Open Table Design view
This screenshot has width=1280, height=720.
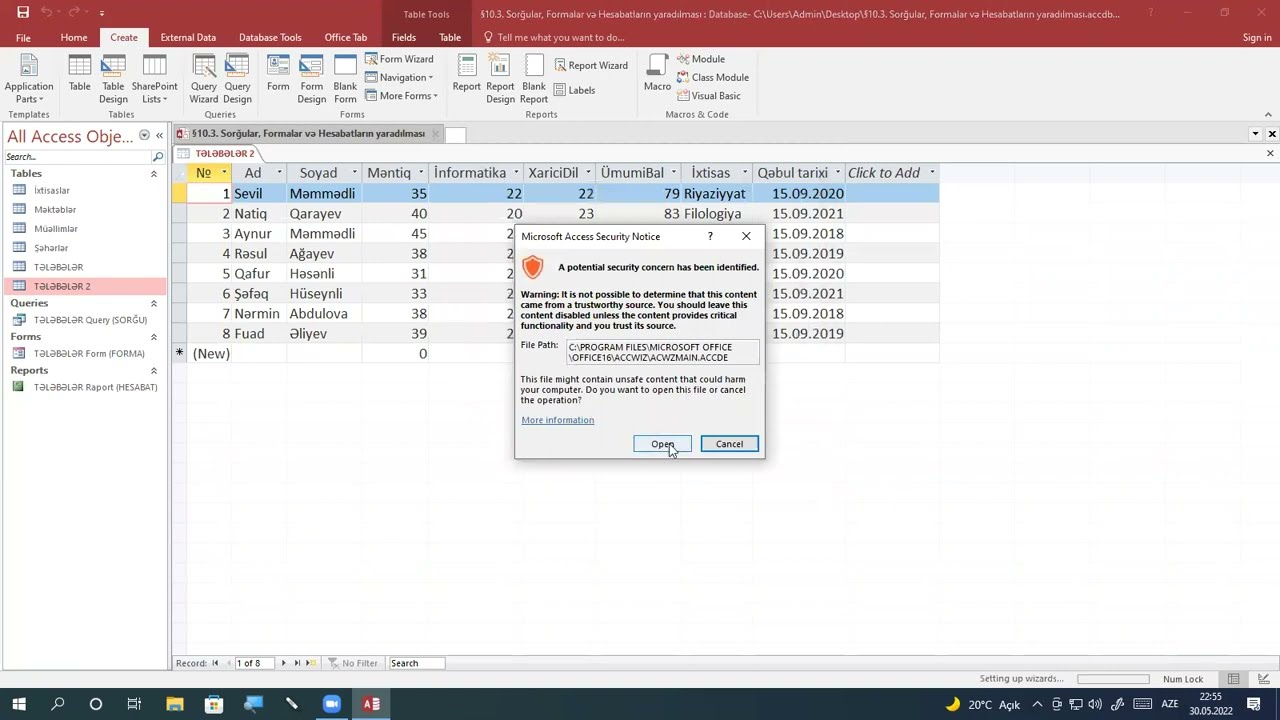pyautogui.click(x=113, y=78)
